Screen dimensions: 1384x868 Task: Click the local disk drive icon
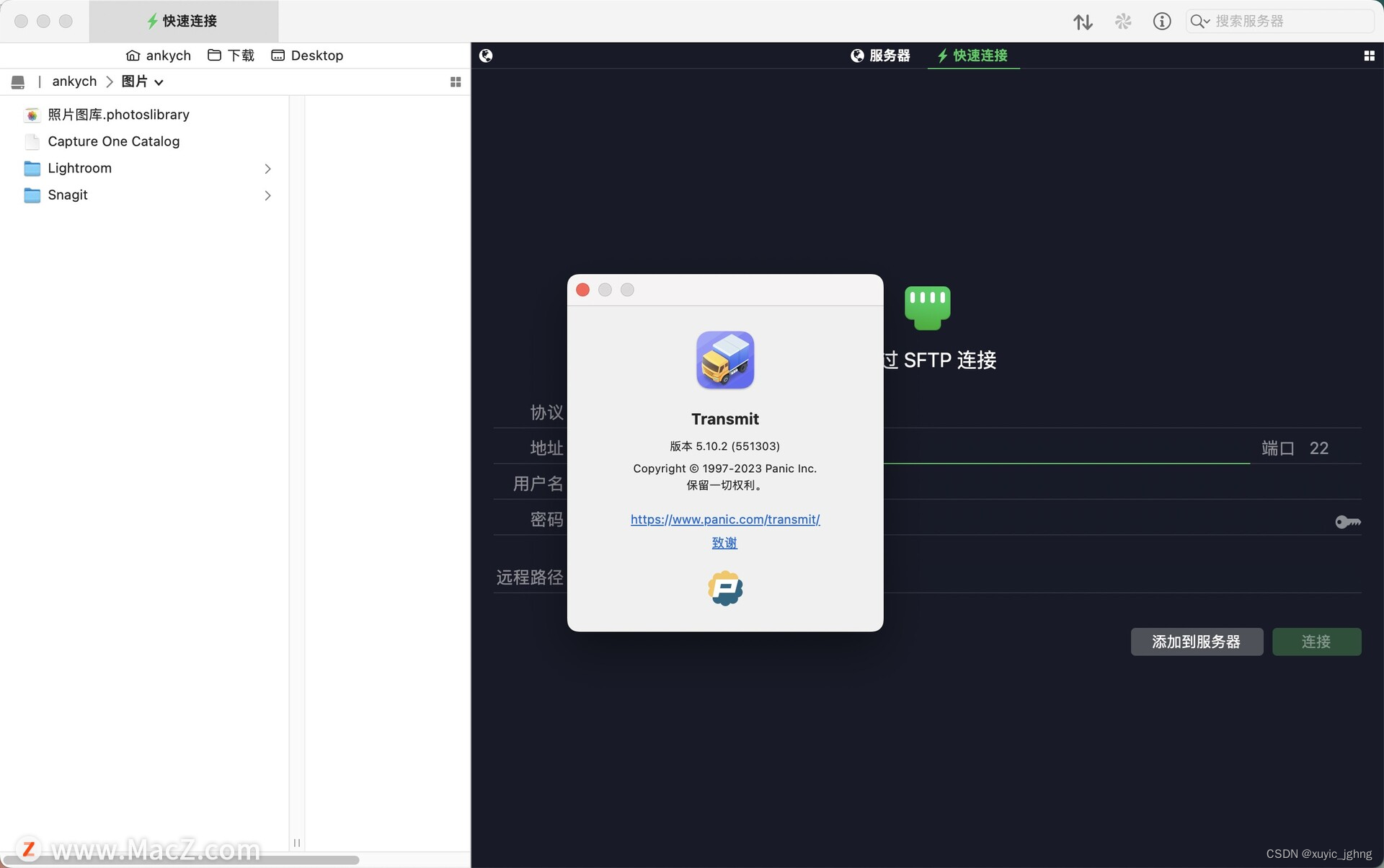18,82
